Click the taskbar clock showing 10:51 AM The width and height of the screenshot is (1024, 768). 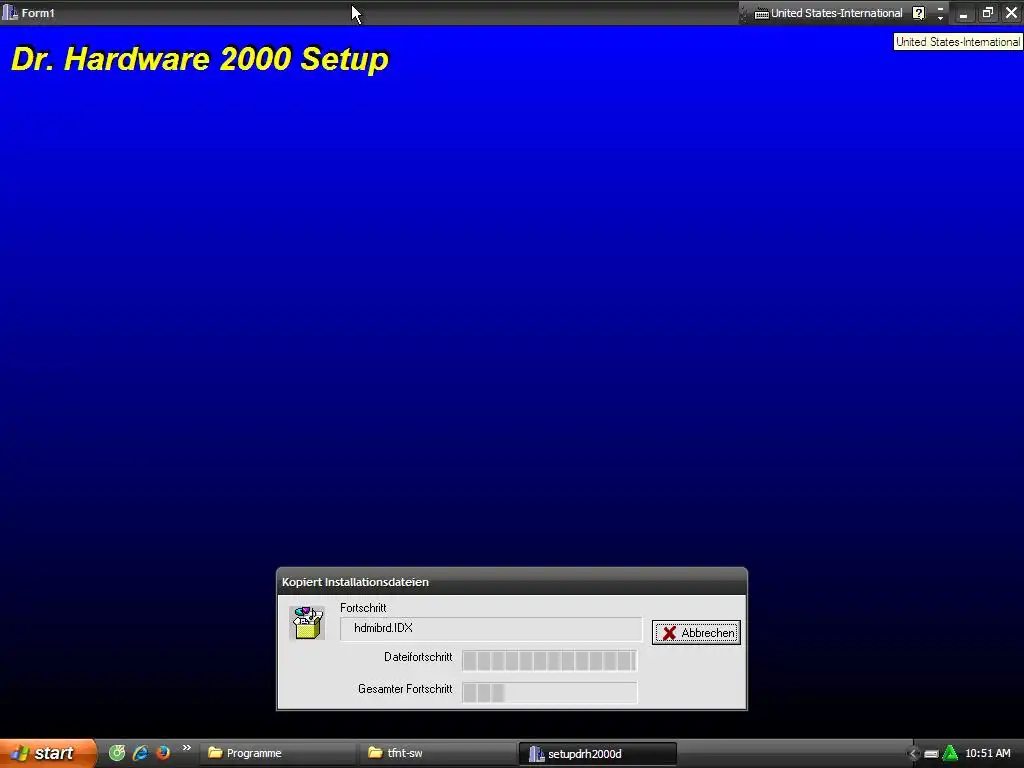tap(987, 753)
